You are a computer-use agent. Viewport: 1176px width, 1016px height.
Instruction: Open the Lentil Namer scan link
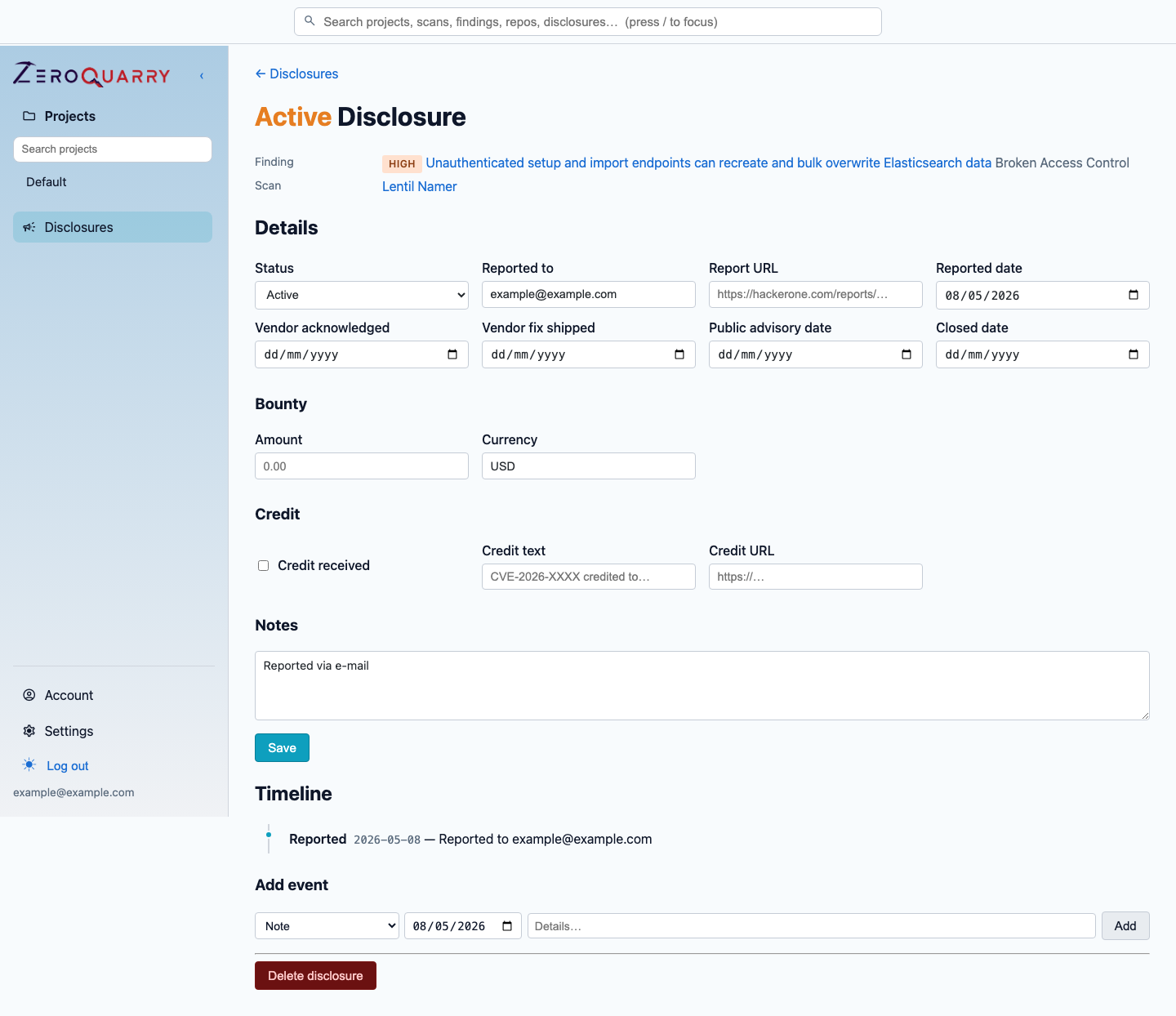click(420, 186)
